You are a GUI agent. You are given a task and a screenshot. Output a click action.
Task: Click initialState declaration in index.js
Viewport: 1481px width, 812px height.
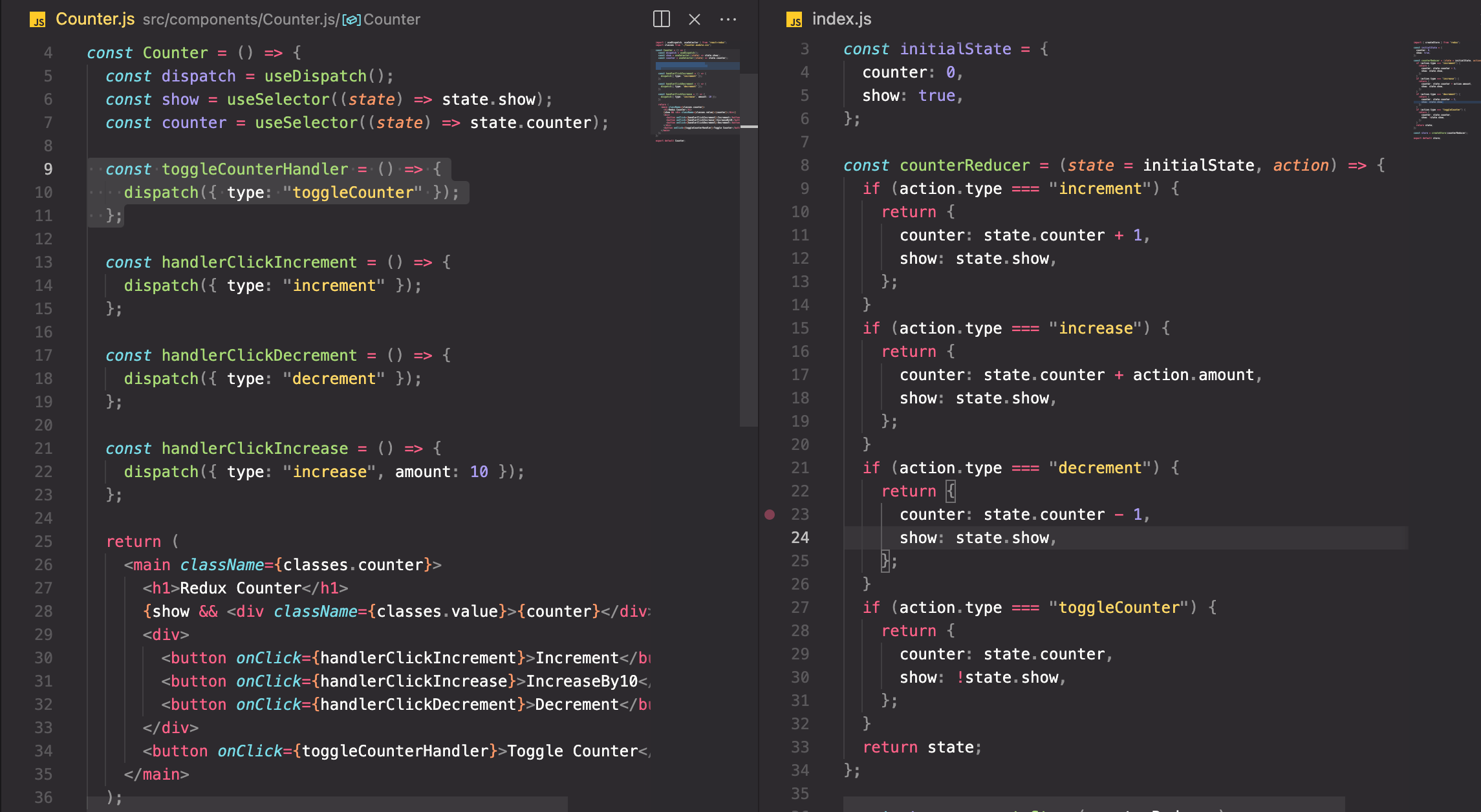tap(955, 49)
